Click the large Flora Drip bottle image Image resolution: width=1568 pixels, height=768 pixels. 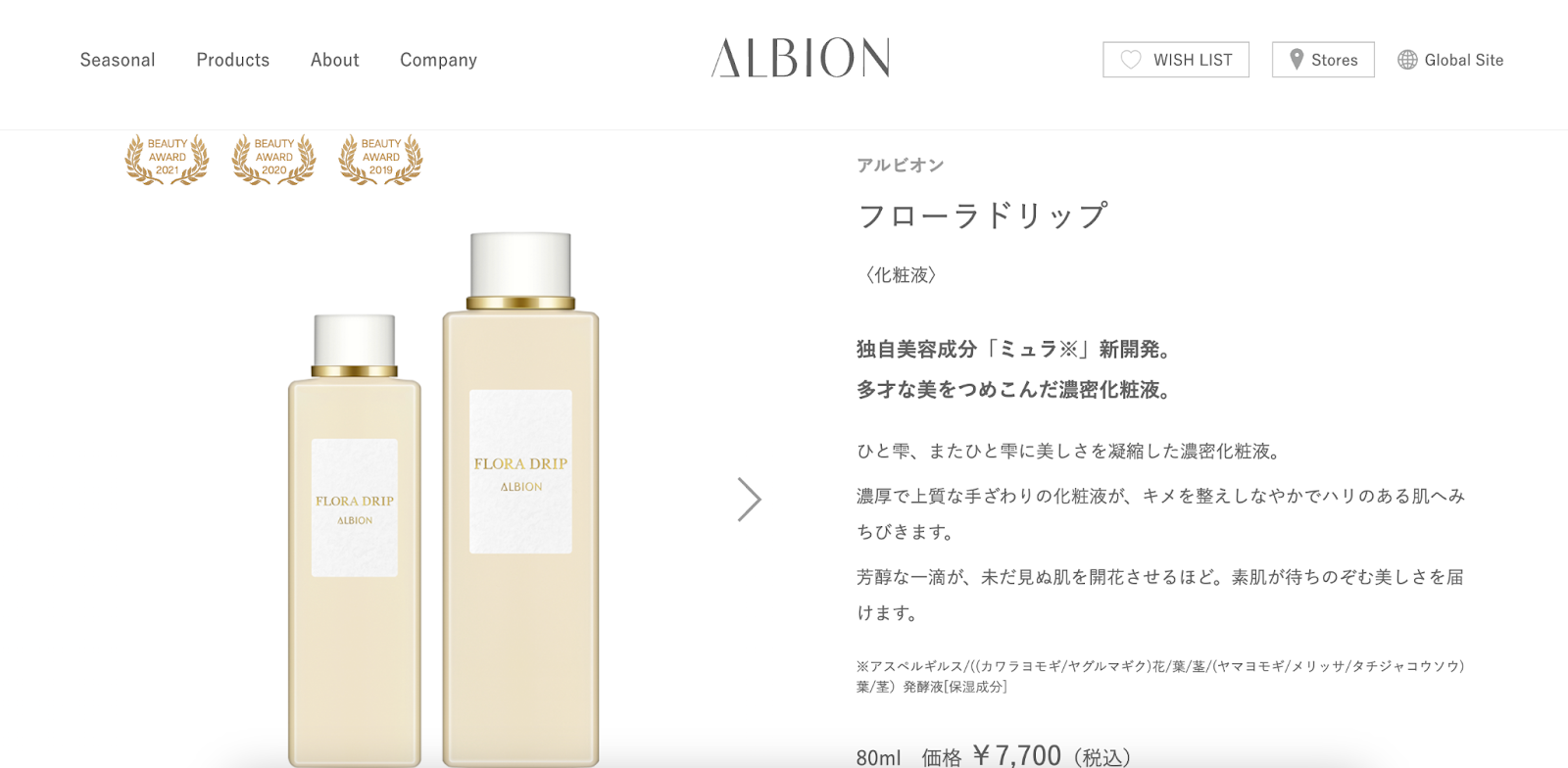point(520,500)
